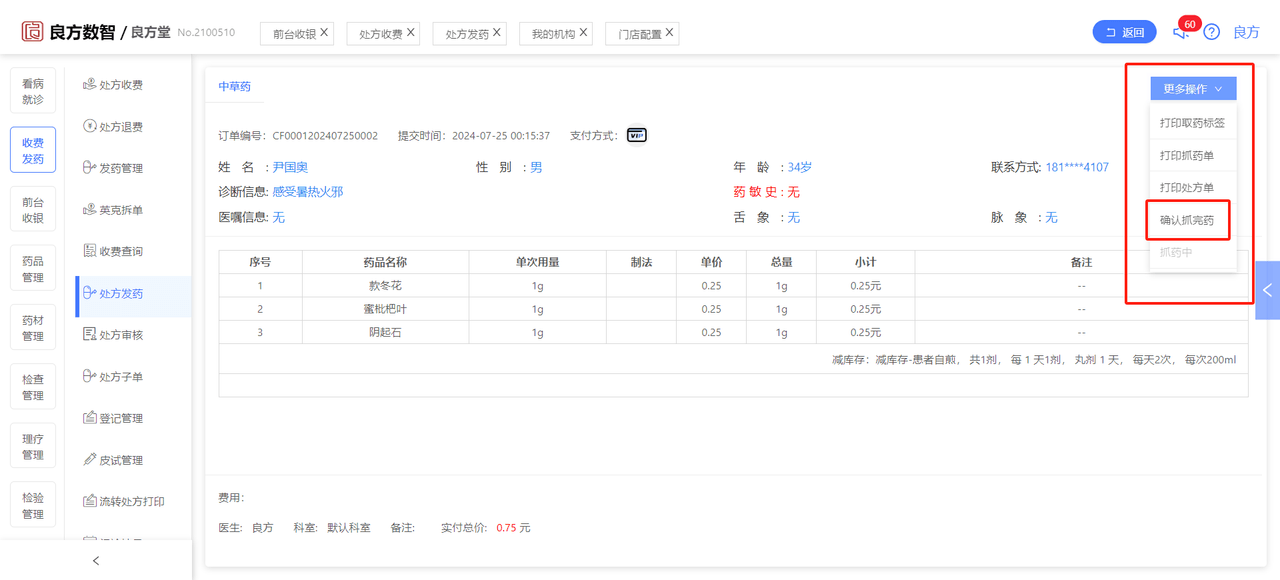Close the 前台收银 tab
Screen dimensions: 1280x580
324,33
